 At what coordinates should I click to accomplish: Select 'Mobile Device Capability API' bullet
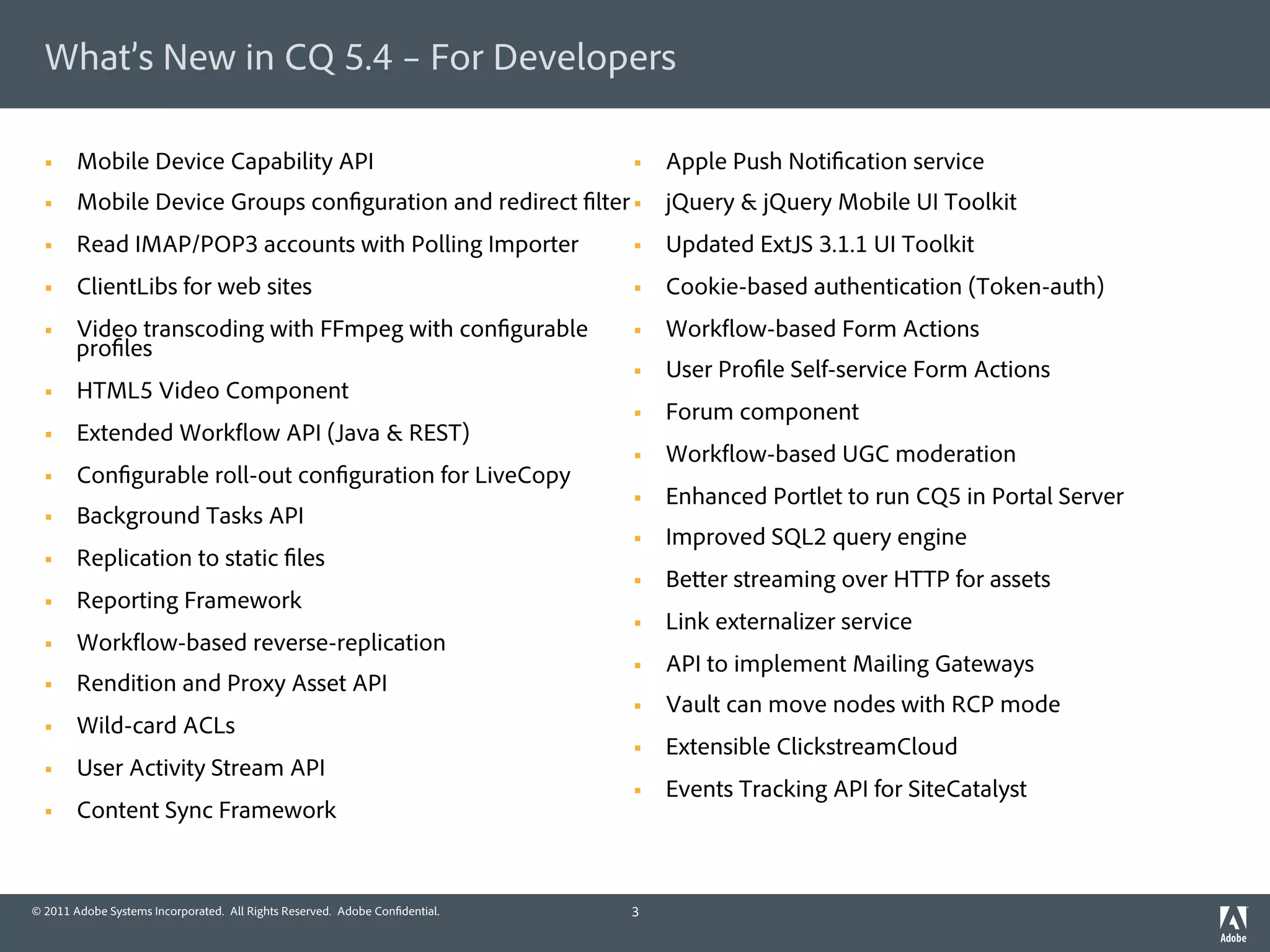click(x=225, y=162)
